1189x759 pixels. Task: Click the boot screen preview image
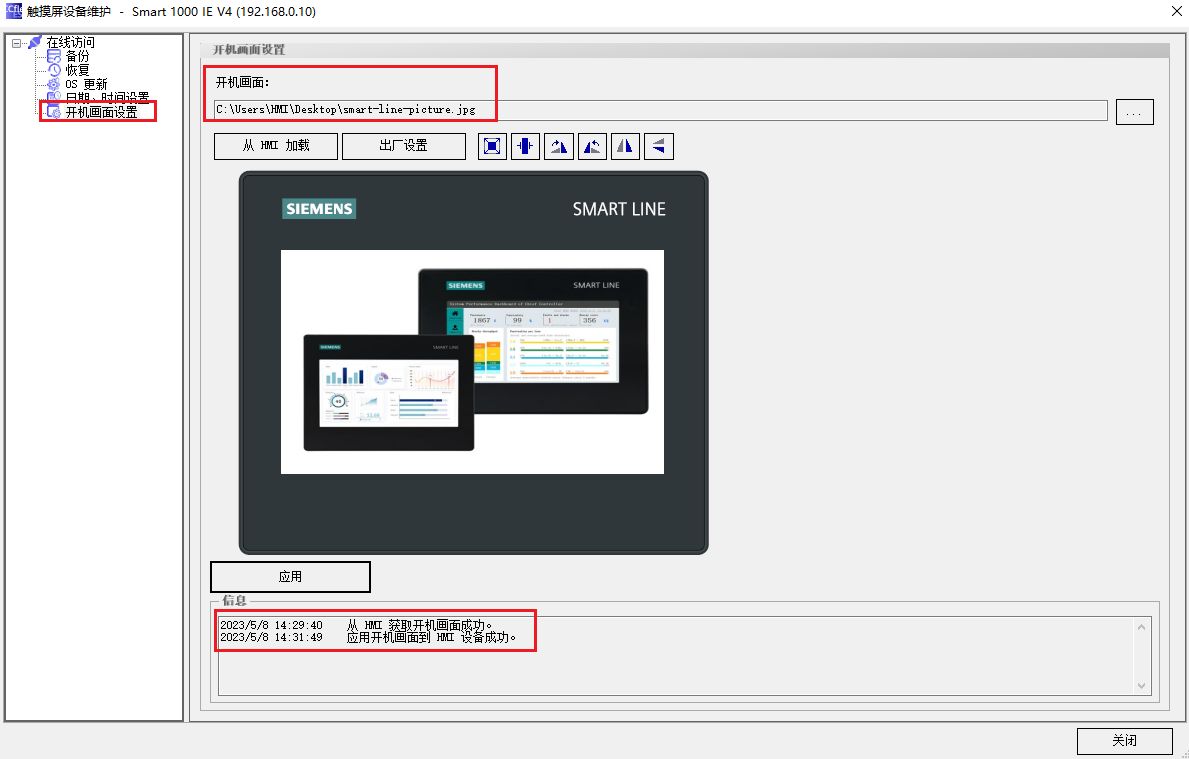[473, 362]
